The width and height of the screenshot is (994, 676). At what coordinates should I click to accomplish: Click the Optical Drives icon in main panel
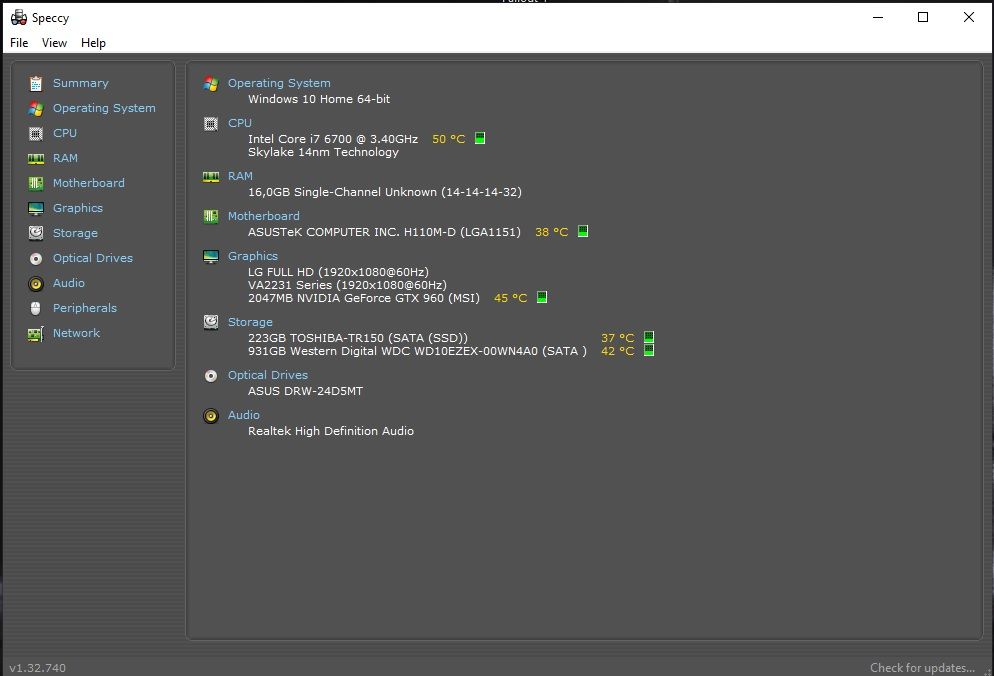click(x=211, y=375)
